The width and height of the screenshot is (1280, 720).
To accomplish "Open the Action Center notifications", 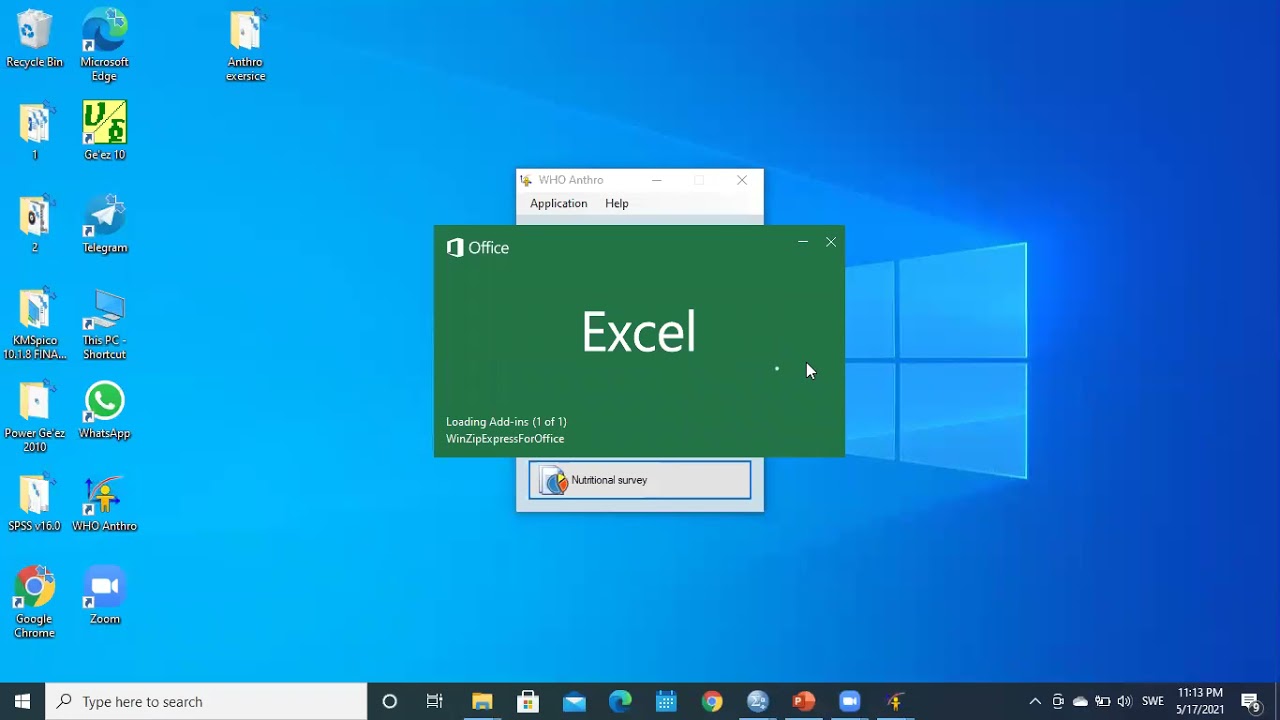I will (1250, 701).
